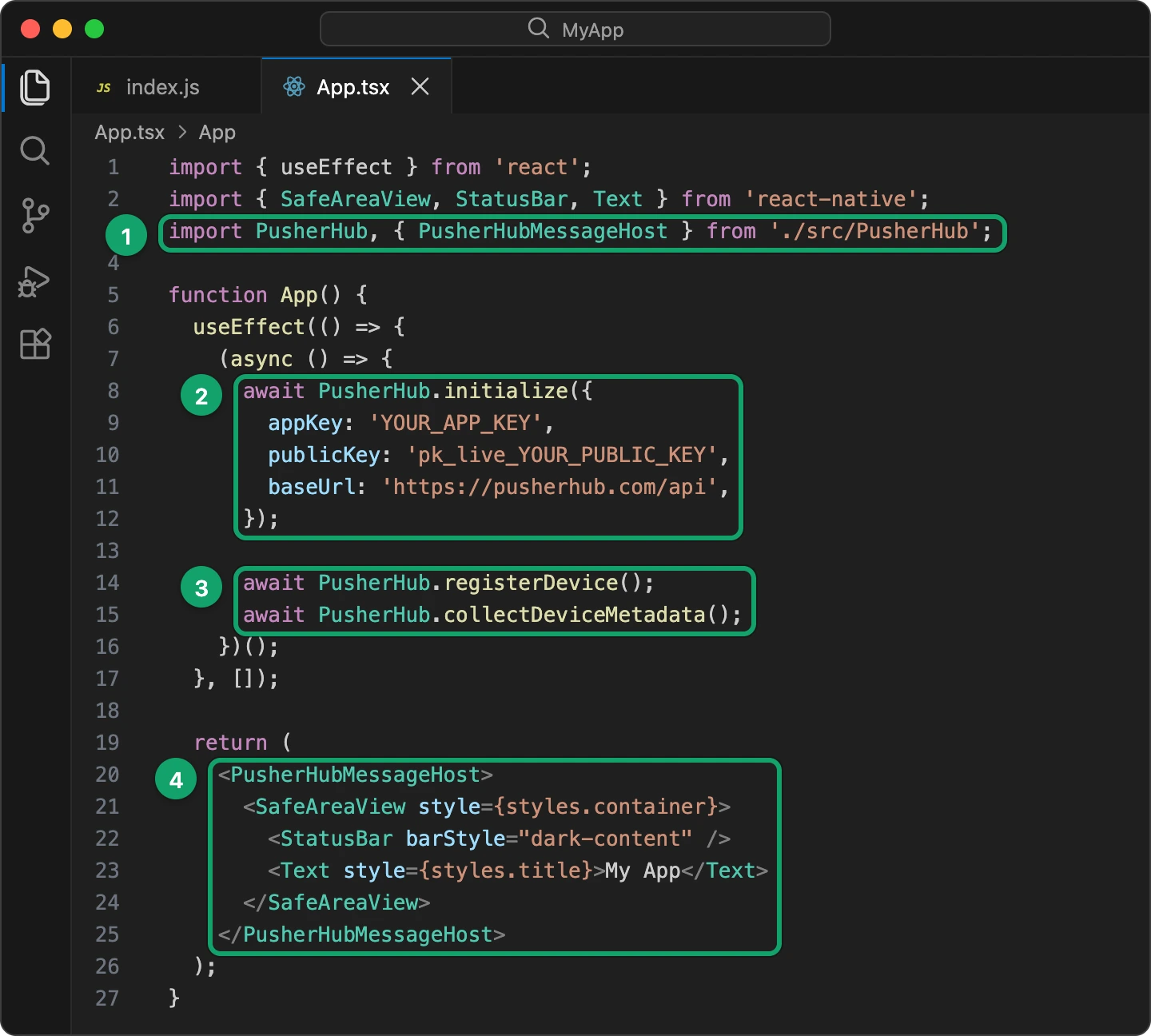Open the Extensions panel
Screen dimensions: 1151x1036
click(35, 344)
